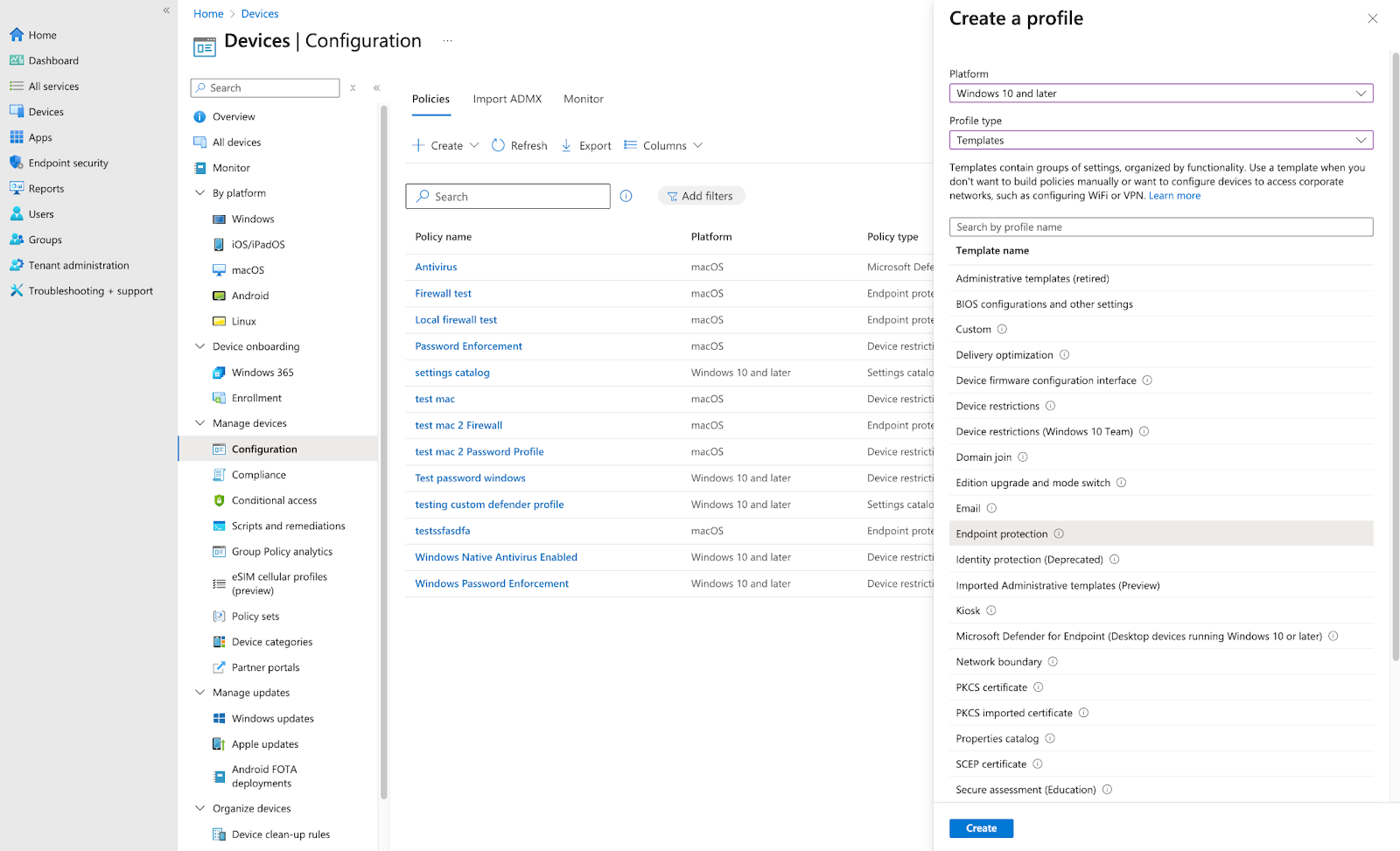Collapse the Manage updates section
1400x851 pixels.
(x=199, y=692)
